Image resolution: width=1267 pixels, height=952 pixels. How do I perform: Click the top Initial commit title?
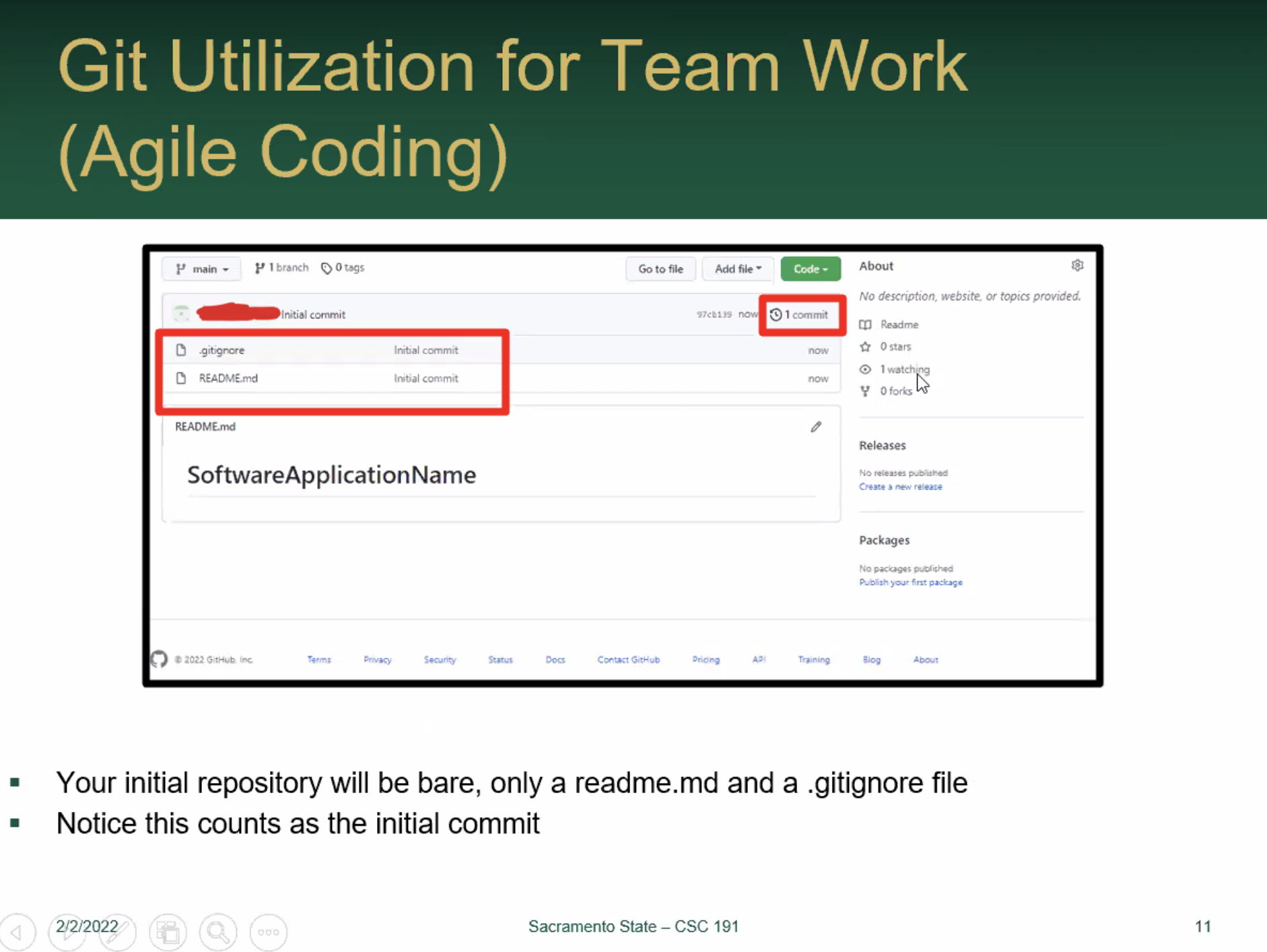(313, 315)
